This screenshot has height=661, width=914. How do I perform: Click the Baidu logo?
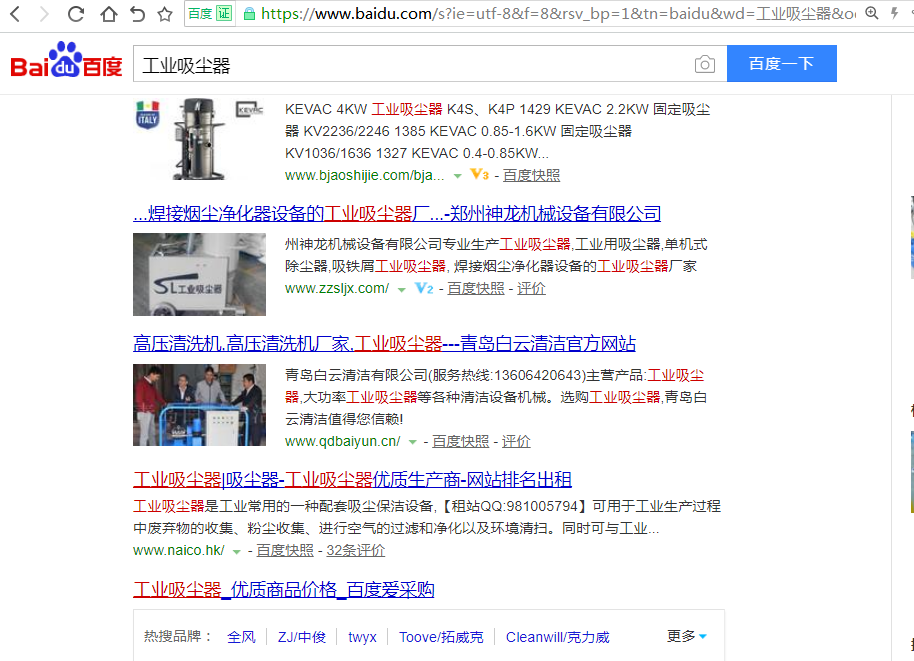tap(66, 62)
